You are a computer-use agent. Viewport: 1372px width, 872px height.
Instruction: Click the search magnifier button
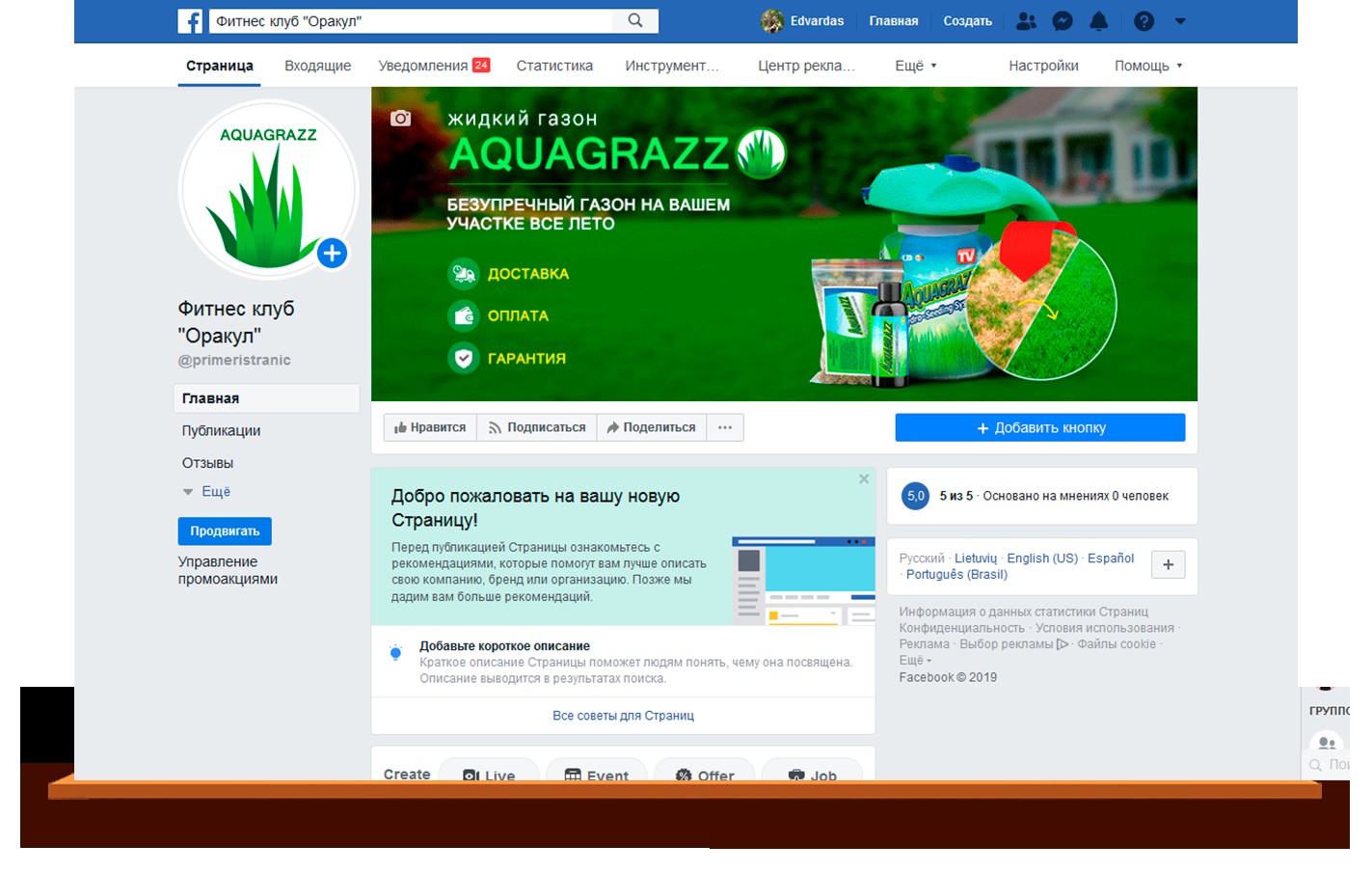635,20
